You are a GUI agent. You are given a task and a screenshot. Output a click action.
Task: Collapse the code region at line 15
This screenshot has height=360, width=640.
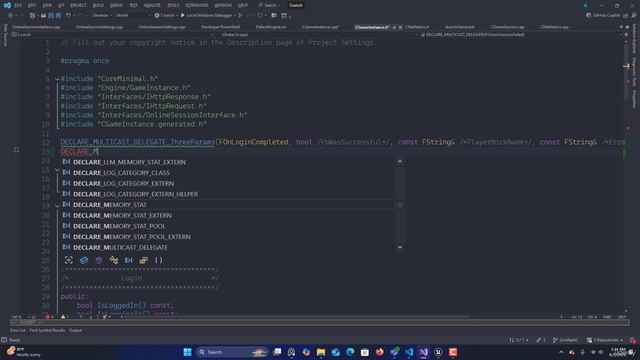[x=57, y=170]
